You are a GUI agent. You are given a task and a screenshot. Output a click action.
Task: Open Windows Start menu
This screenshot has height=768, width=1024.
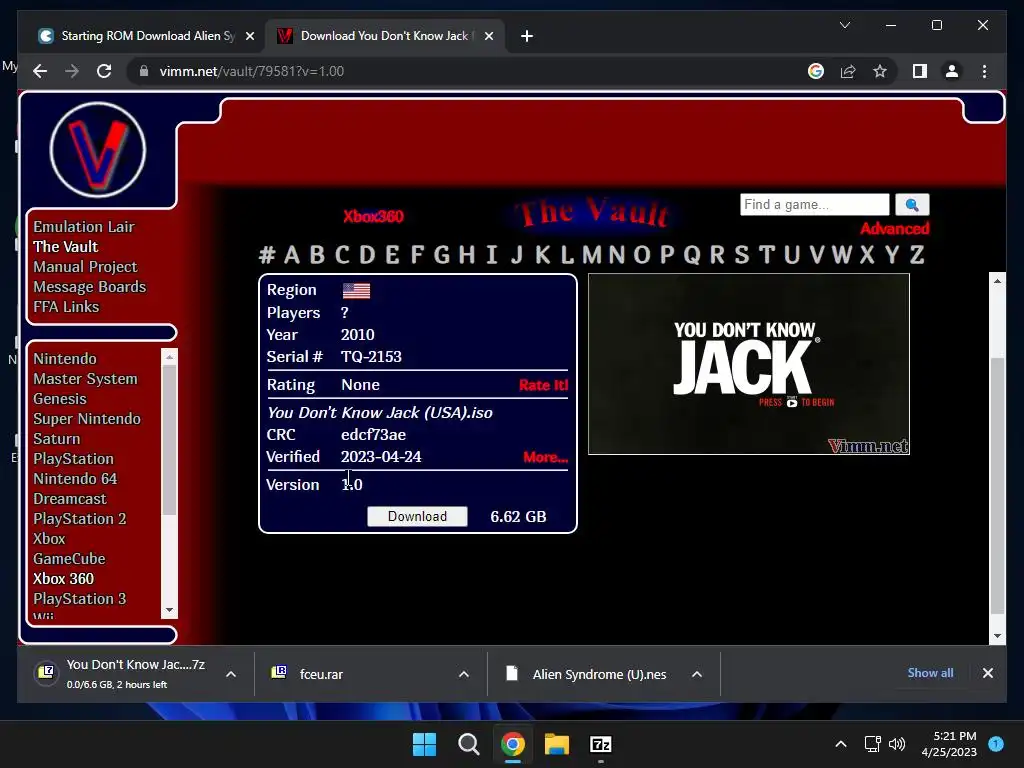[x=424, y=744]
